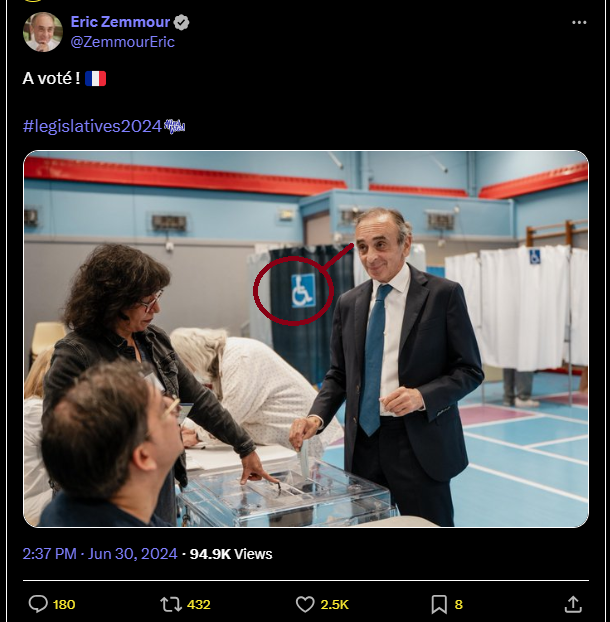Click the 432 reposts count
The width and height of the screenshot is (610, 622).
tap(199, 604)
